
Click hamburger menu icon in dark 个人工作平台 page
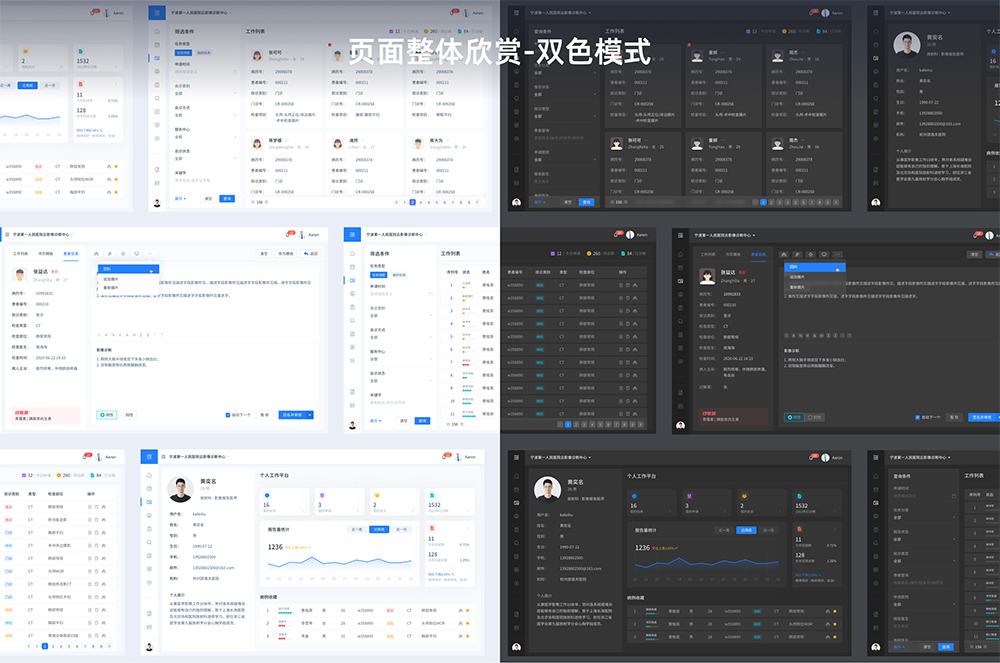[516, 457]
